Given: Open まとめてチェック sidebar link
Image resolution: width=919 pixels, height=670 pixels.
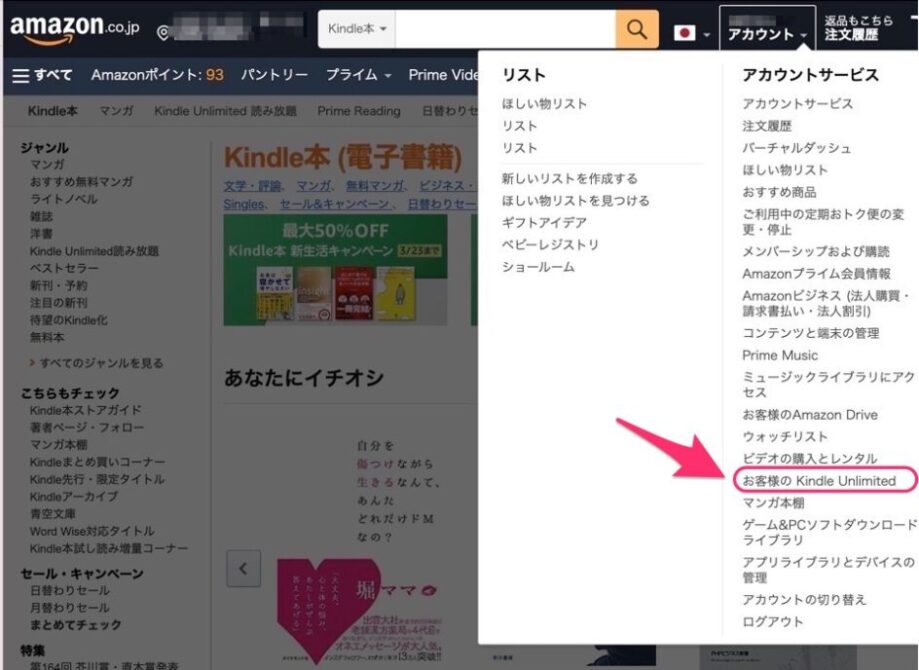Looking at the screenshot, I should pyautogui.click(x=76, y=625).
